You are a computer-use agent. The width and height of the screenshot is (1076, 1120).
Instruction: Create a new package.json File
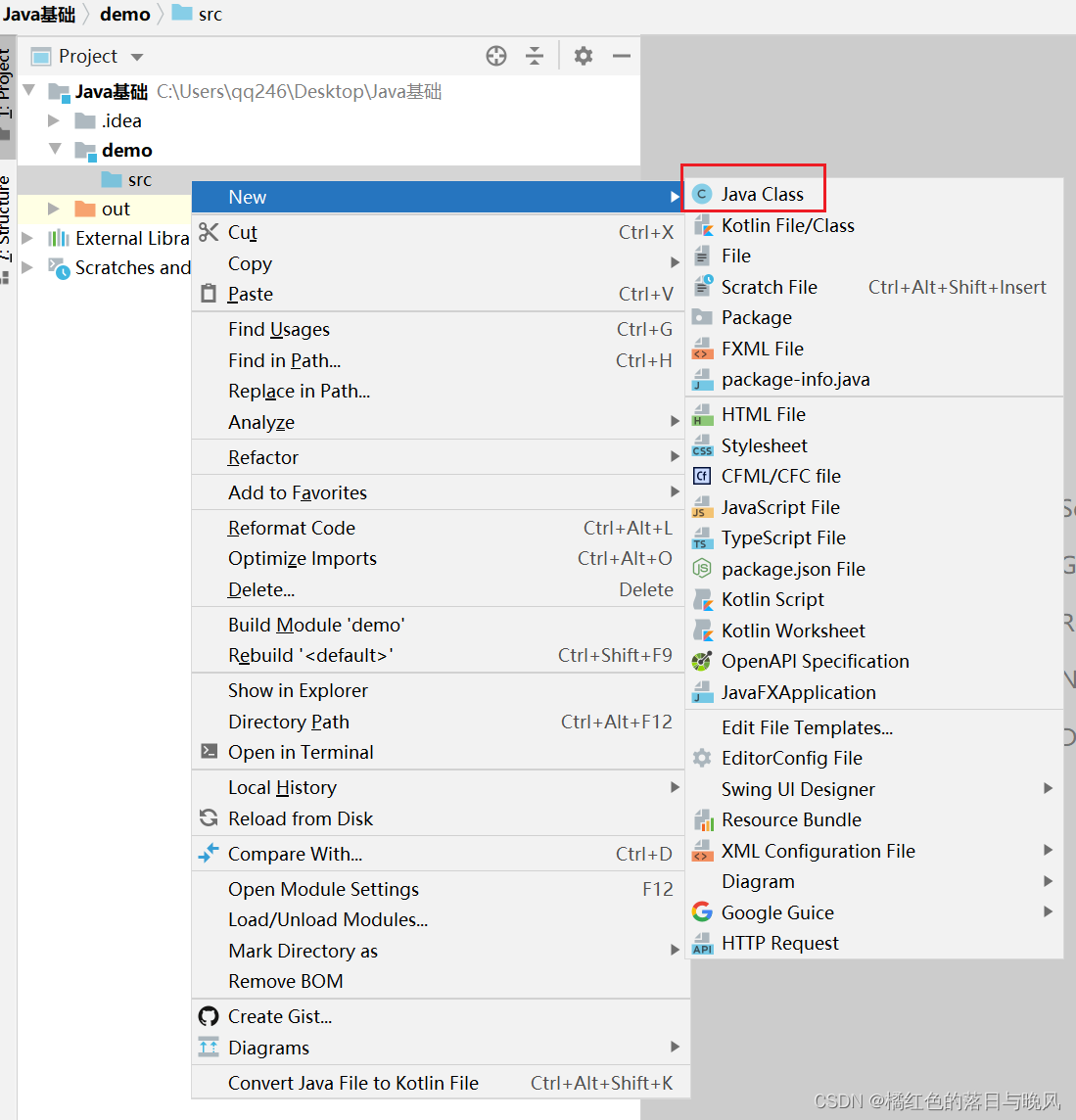793,569
